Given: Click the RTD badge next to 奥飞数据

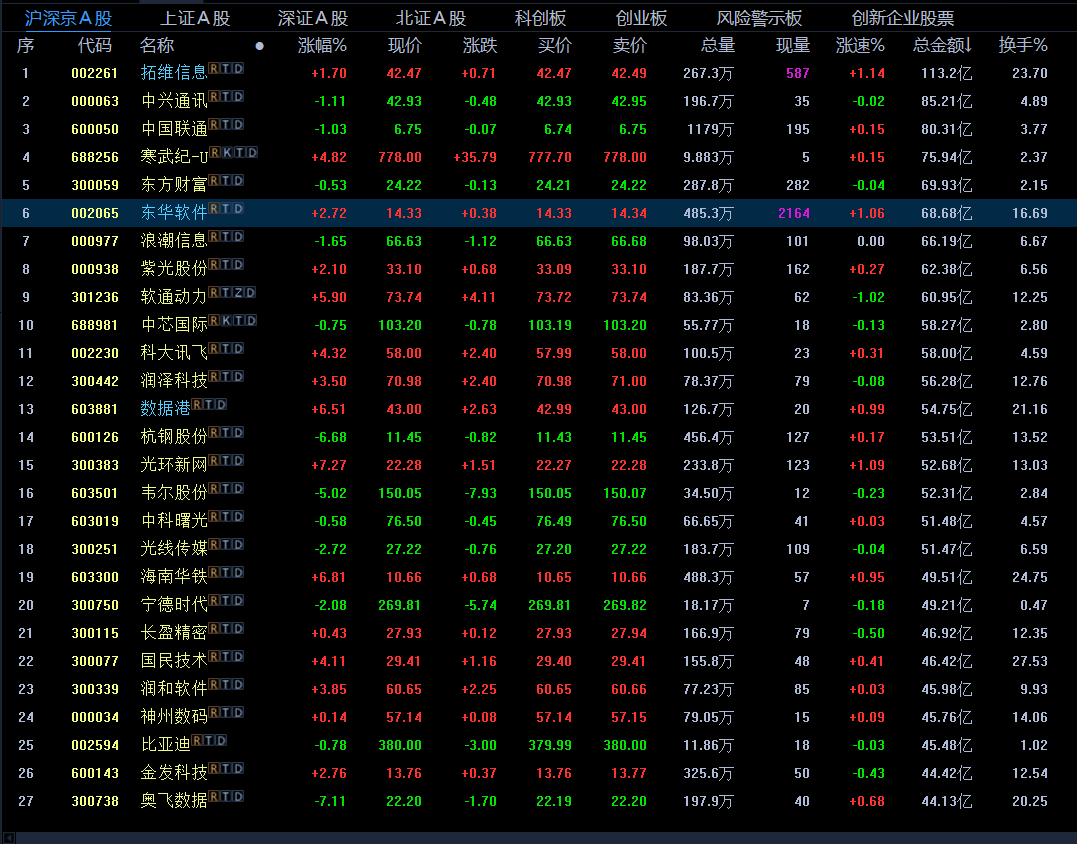Looking at the screenshot, I should pos(227,797).
